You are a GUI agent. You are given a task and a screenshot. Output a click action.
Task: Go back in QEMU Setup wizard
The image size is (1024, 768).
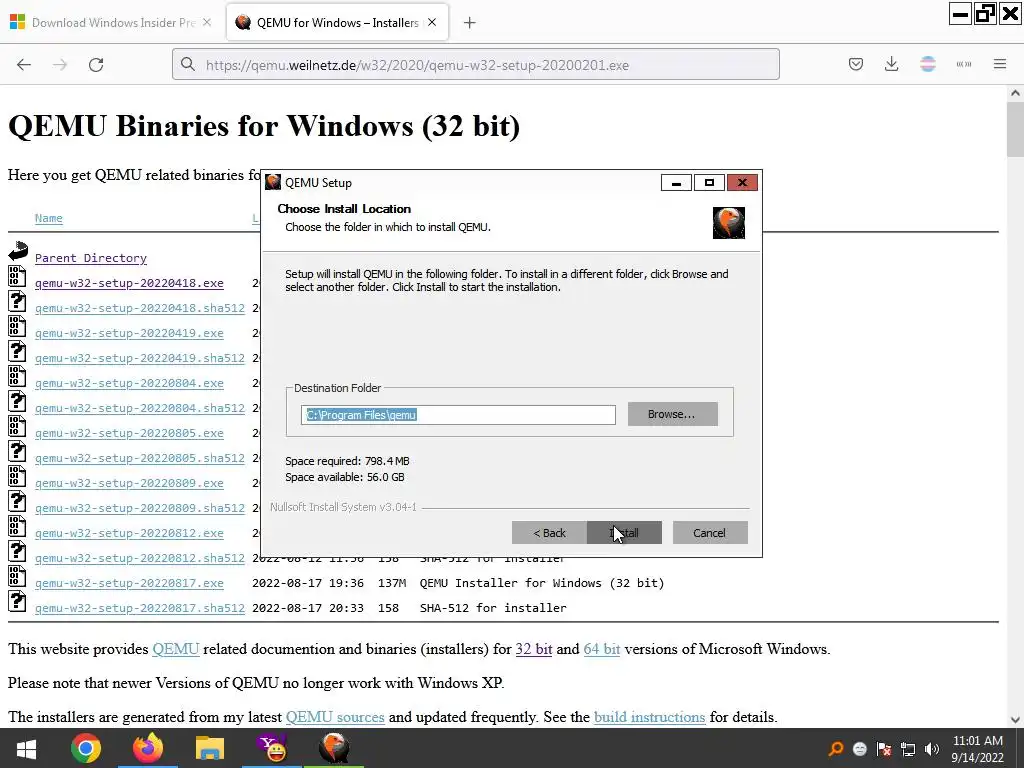[549, 533]
